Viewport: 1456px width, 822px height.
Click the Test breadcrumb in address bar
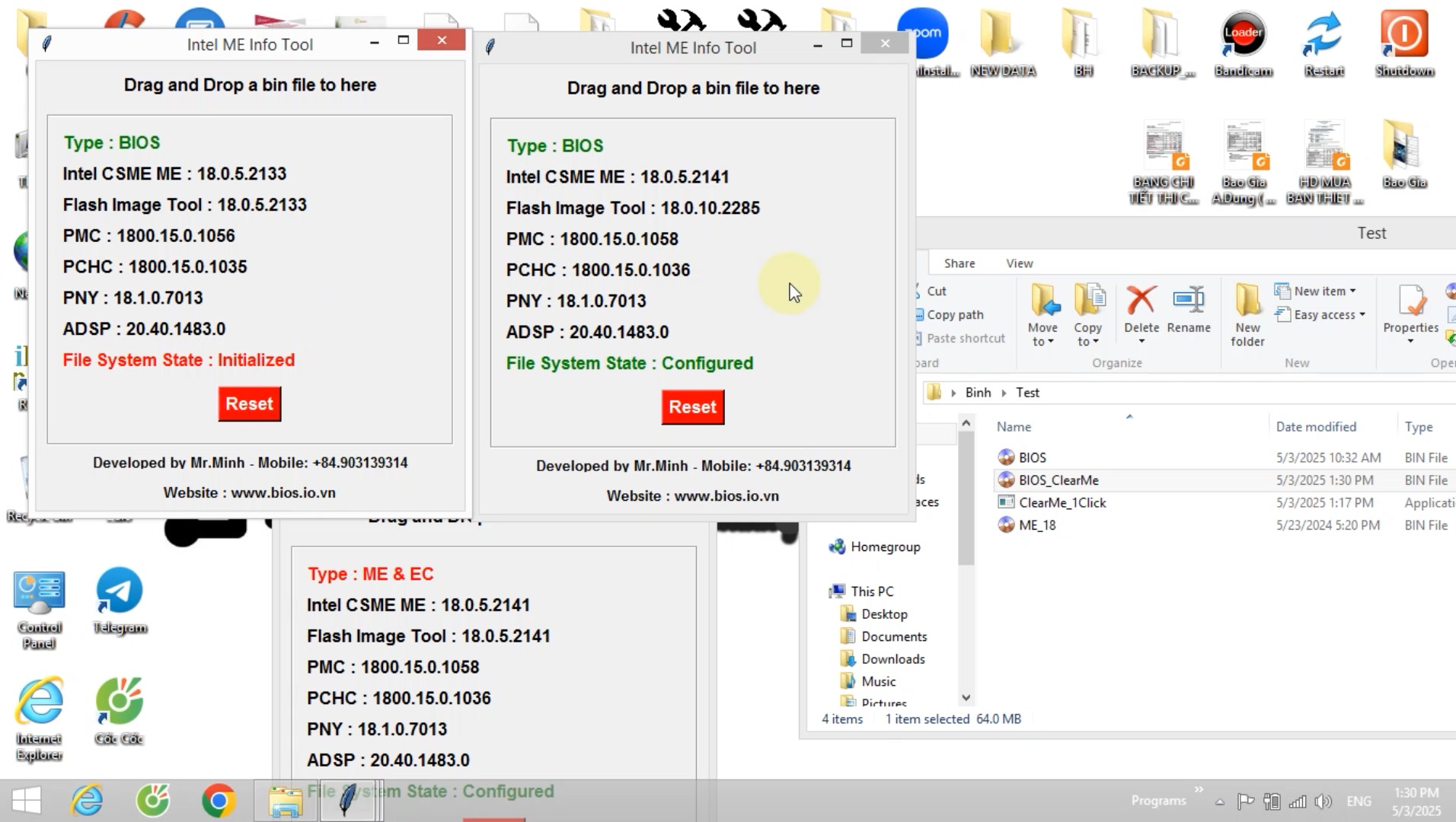click(x=1027, y=393)
